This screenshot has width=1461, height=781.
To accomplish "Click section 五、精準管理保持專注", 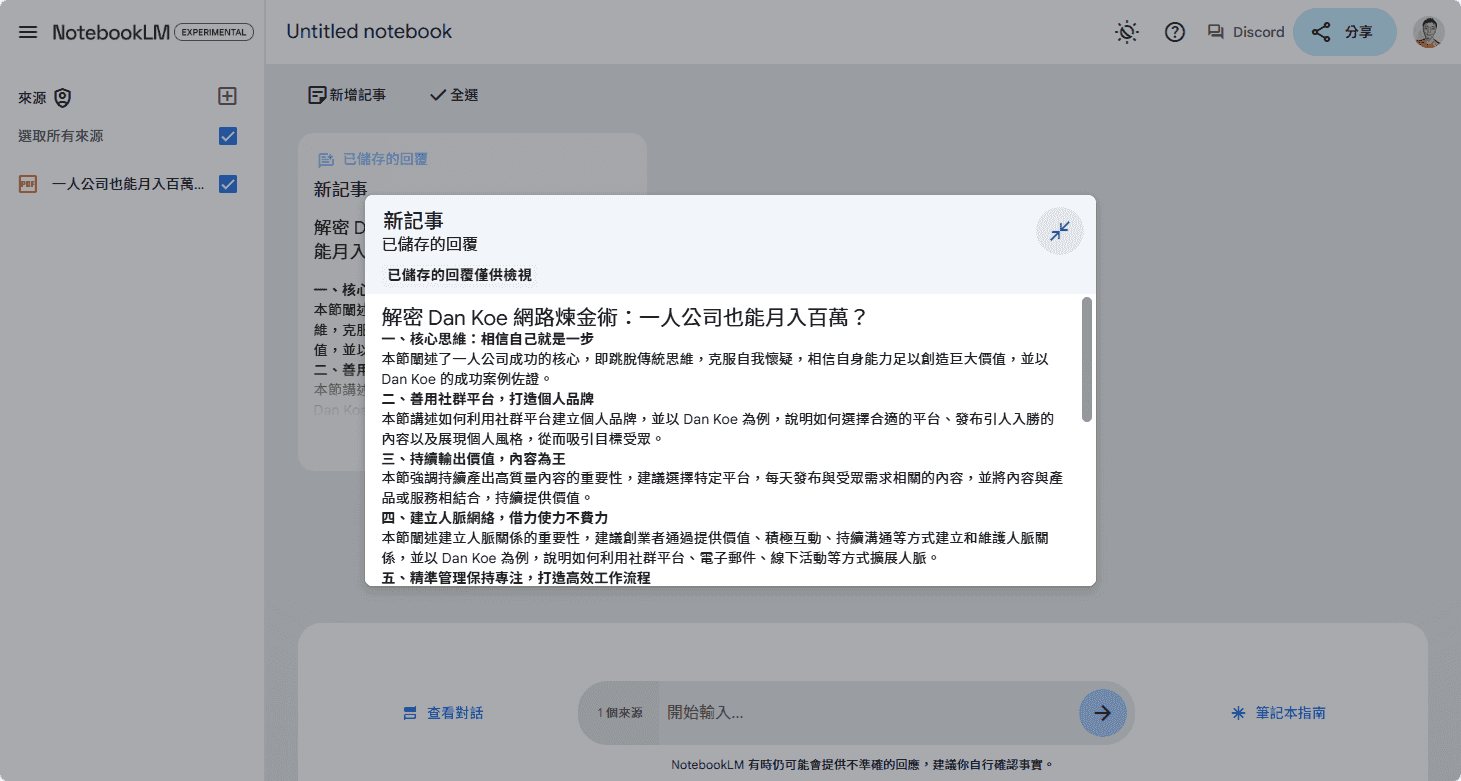I will pos(516,577).
